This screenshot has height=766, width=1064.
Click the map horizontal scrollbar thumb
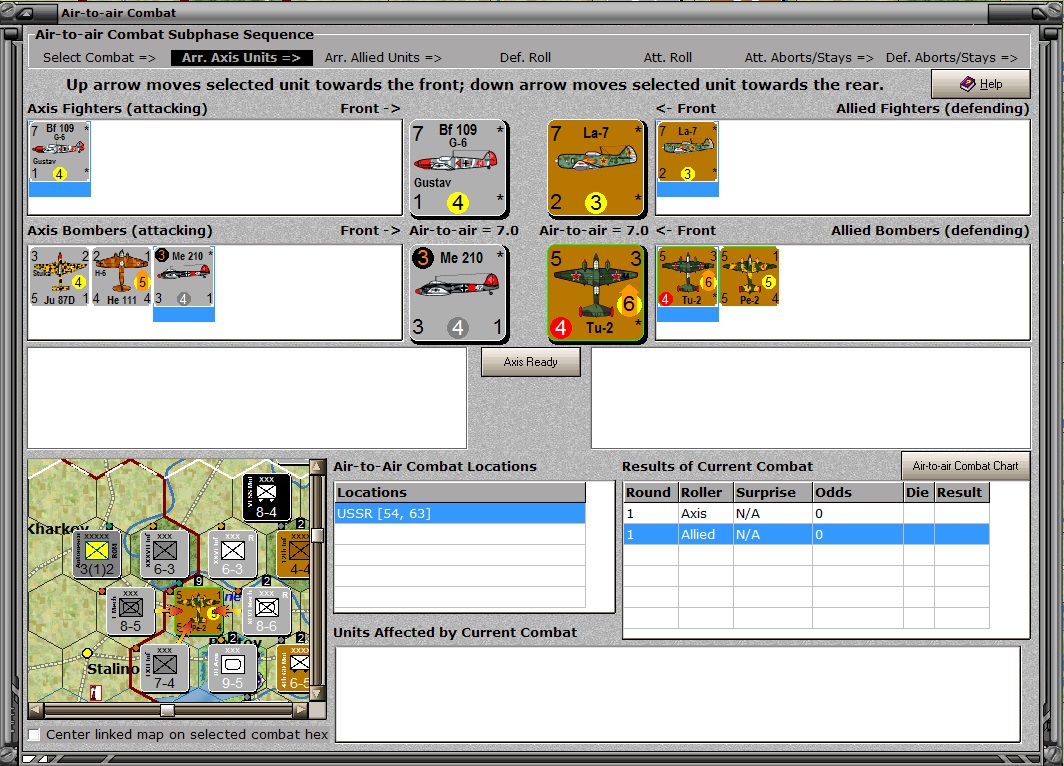click(x=167, y=710)
